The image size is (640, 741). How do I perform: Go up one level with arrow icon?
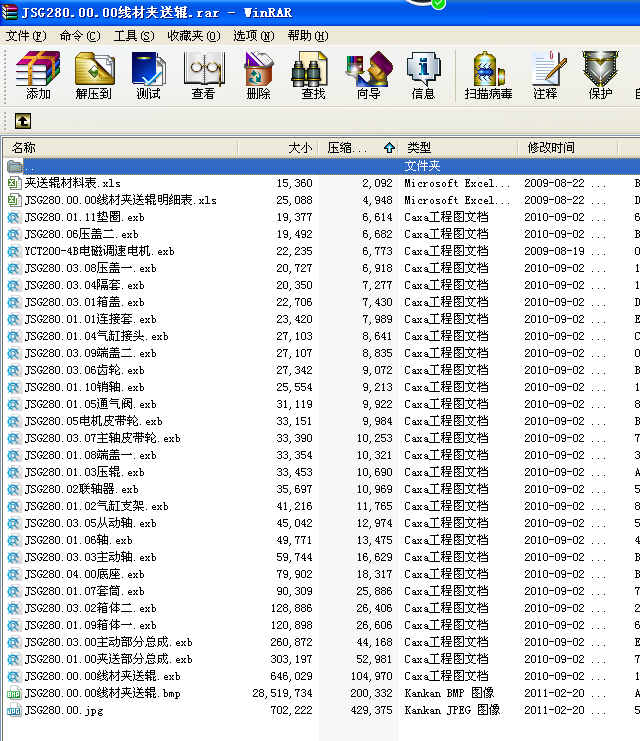pos(23,121)
